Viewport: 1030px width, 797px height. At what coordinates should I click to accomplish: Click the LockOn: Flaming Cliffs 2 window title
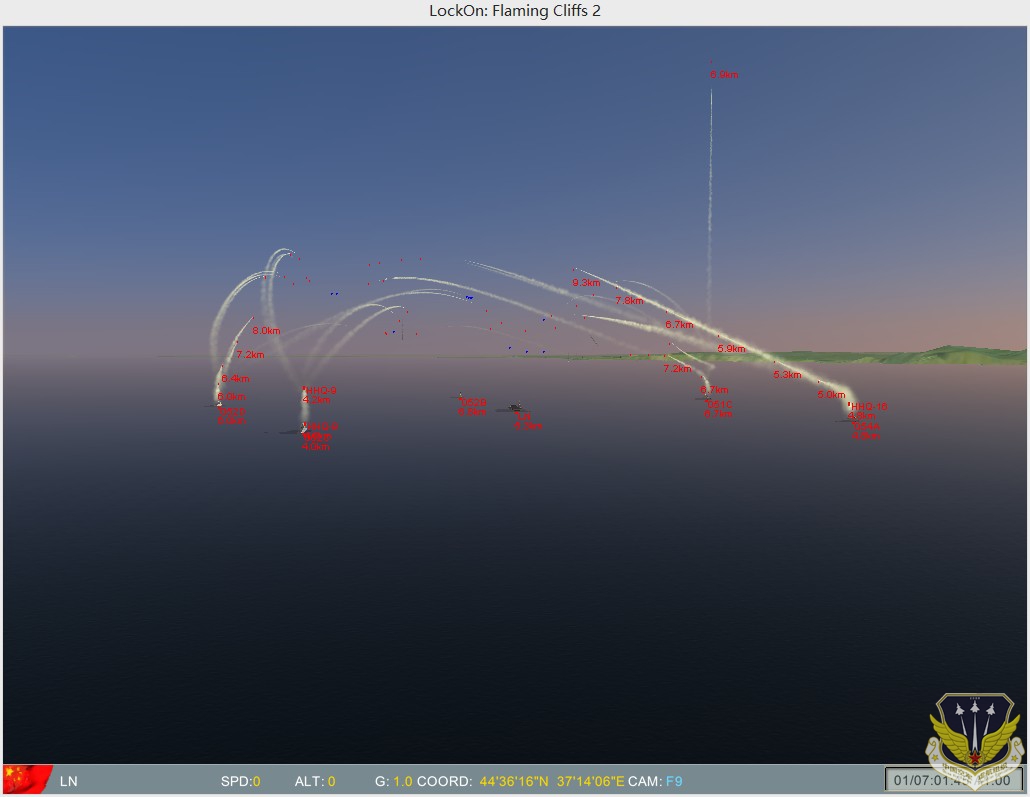515,11
